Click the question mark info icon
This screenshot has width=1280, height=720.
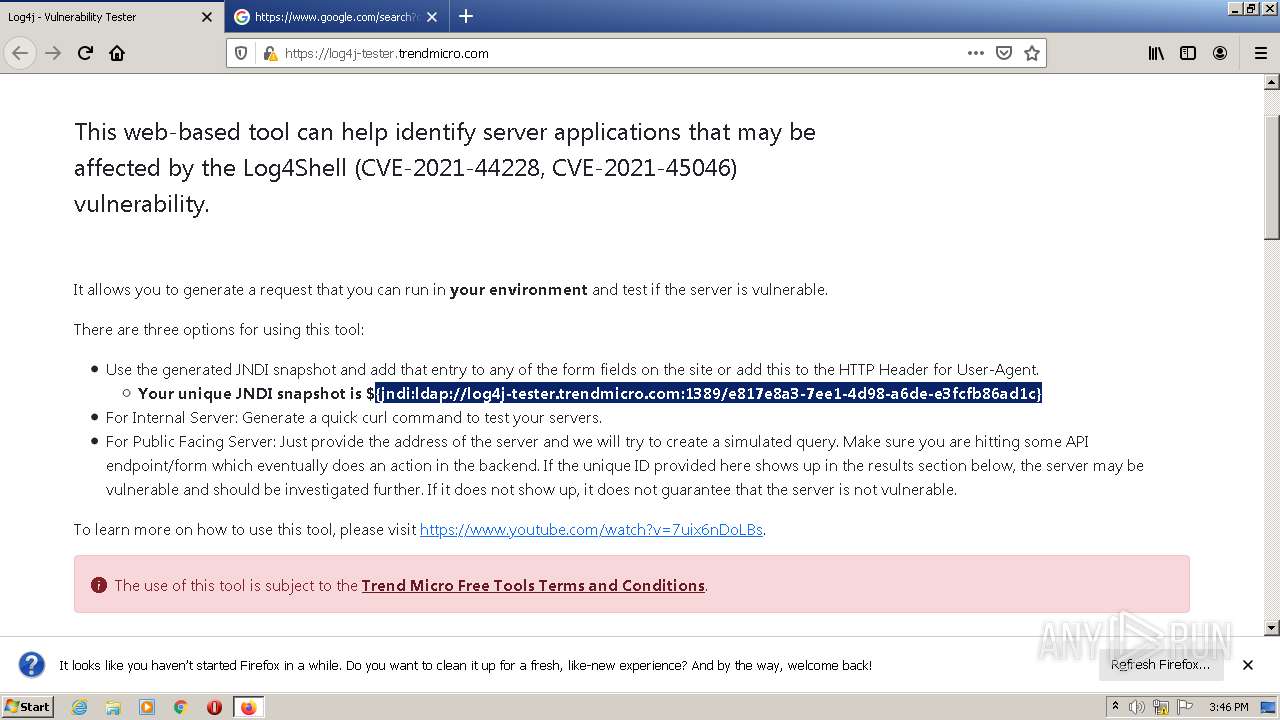coord(32,665)
